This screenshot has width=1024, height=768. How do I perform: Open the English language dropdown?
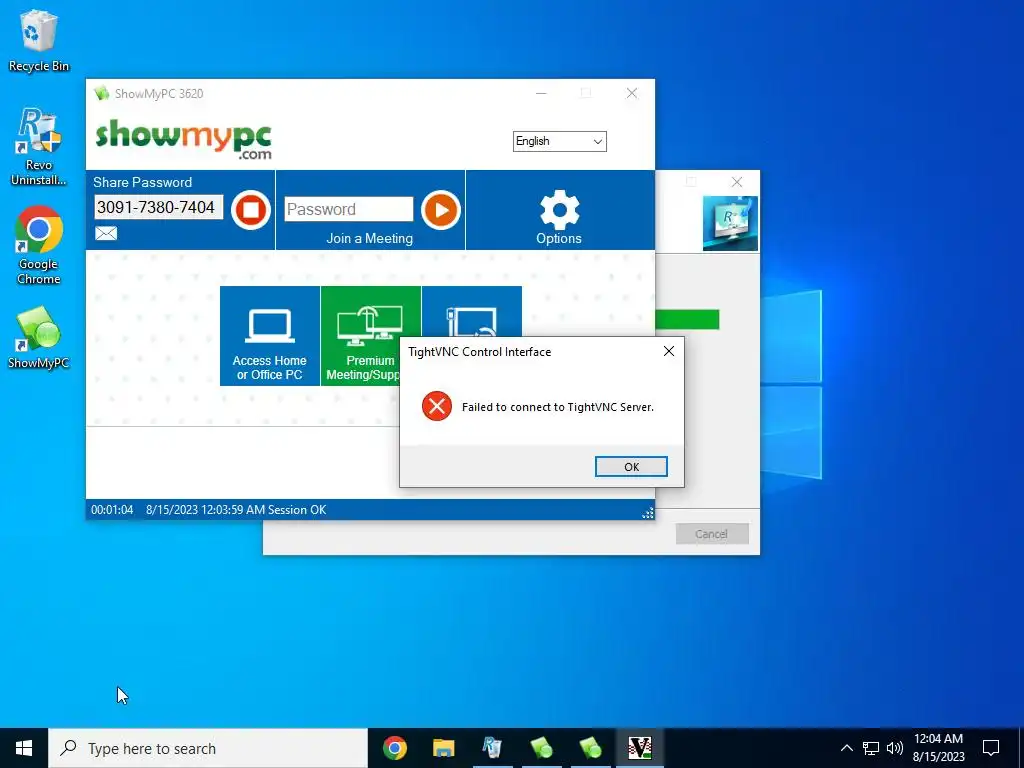(560, 141)
